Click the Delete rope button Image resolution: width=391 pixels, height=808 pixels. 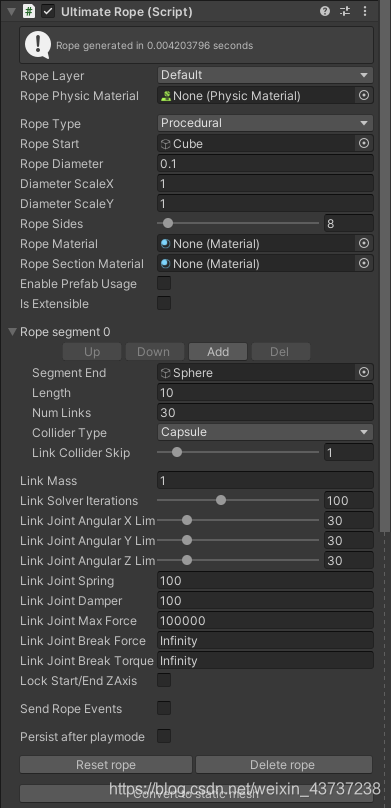(x=284, y=765)
